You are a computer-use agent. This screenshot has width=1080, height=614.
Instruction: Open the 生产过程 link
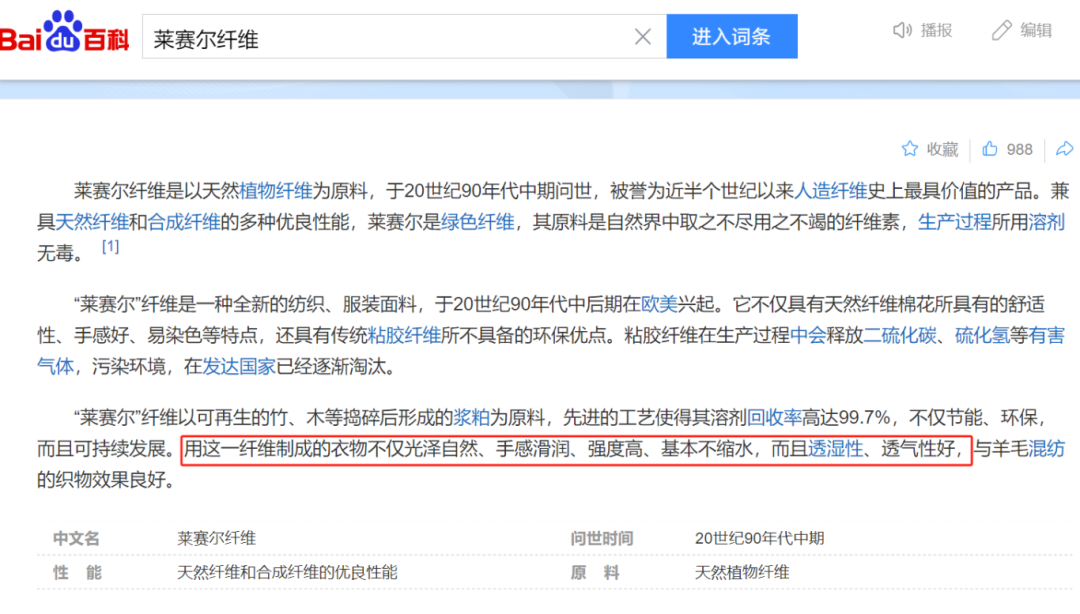955,222
